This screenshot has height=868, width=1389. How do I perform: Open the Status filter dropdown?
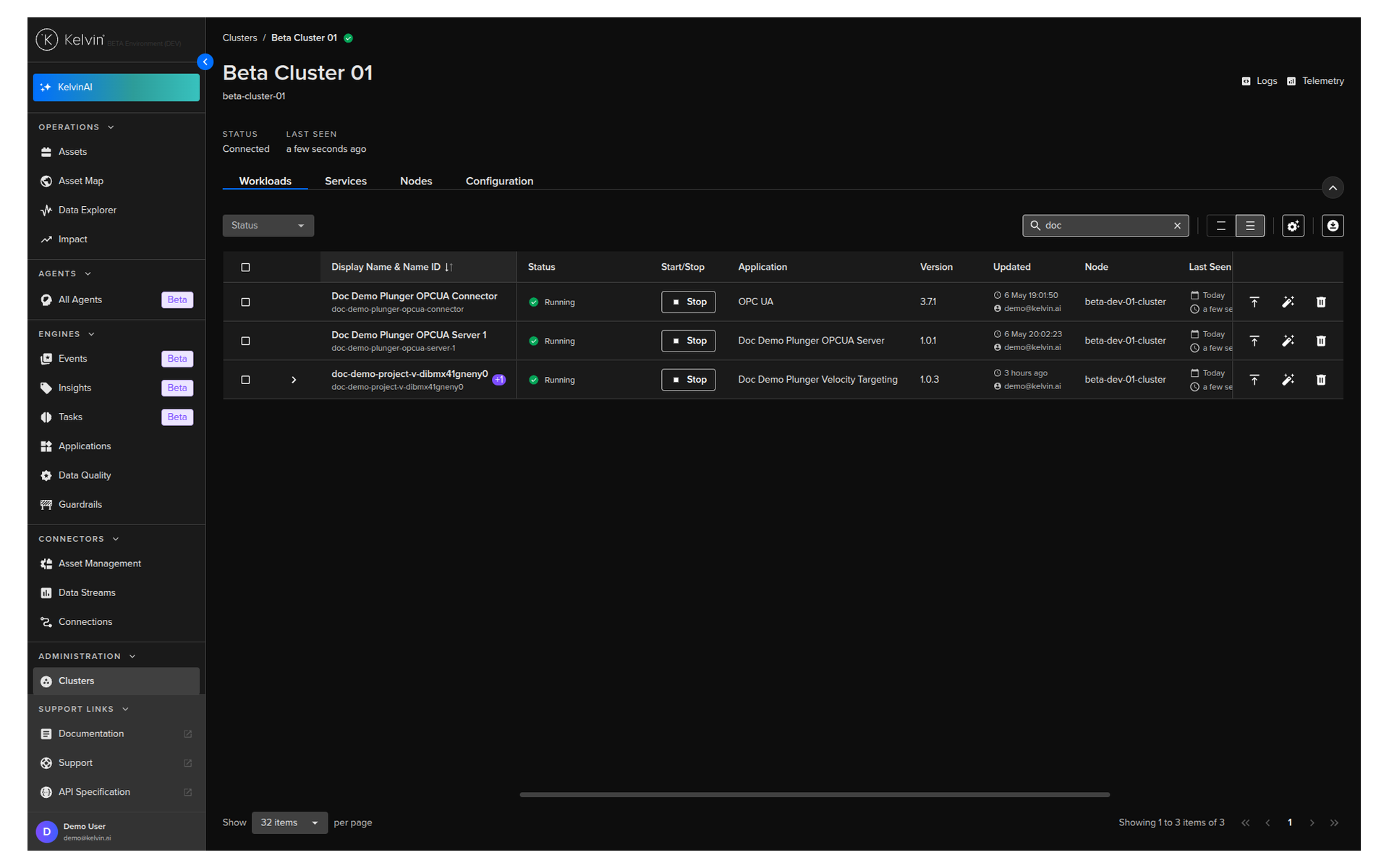[x=268, y=226]
